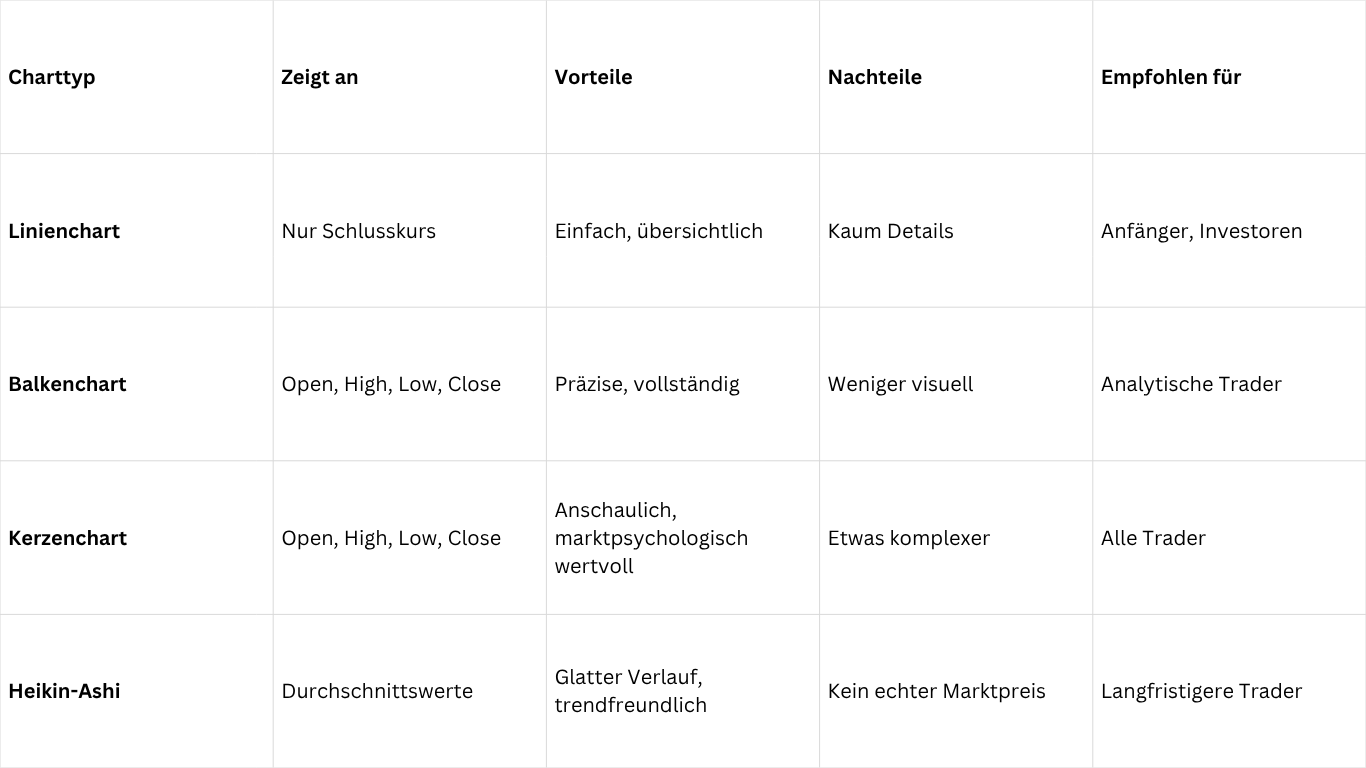The width and height of the screenshot is (1366, 768).
Task: Click the Charttyp column header
Action: [x=52, y=77]
